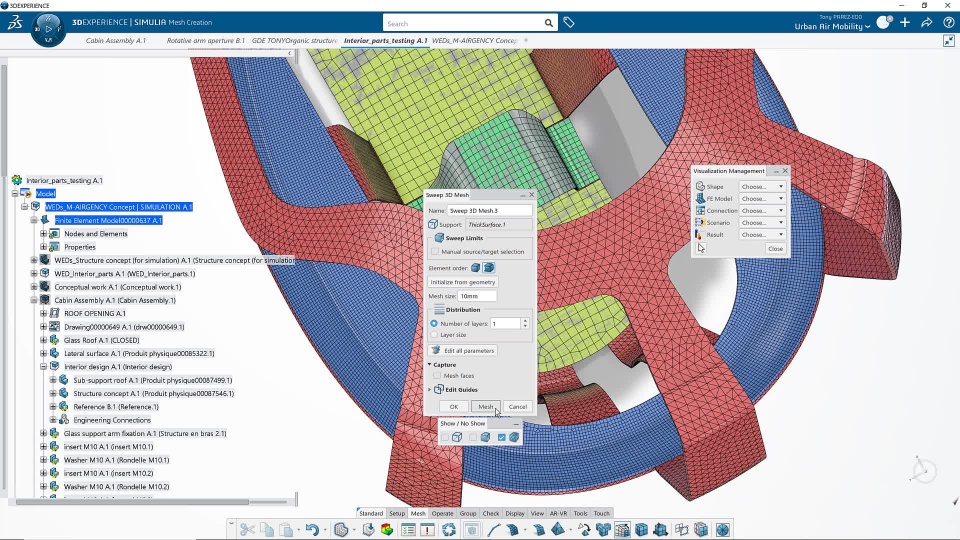Toggle second Show/No Show checkbox

(473, 437)
